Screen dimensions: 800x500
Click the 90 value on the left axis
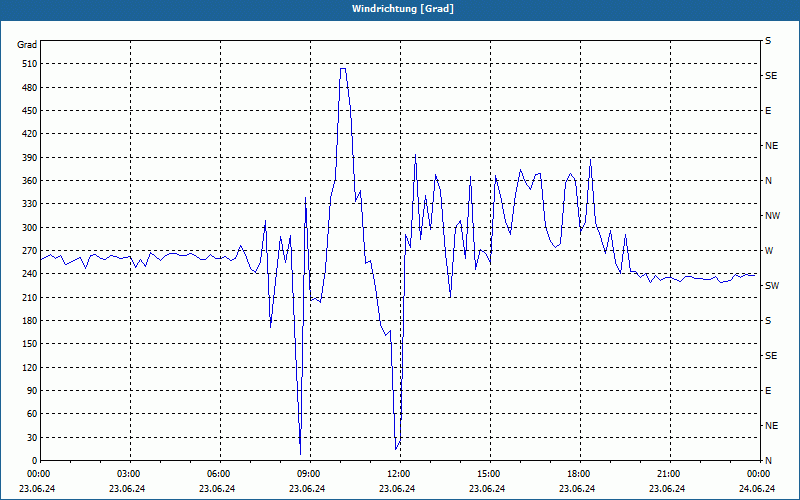point(32,391)
